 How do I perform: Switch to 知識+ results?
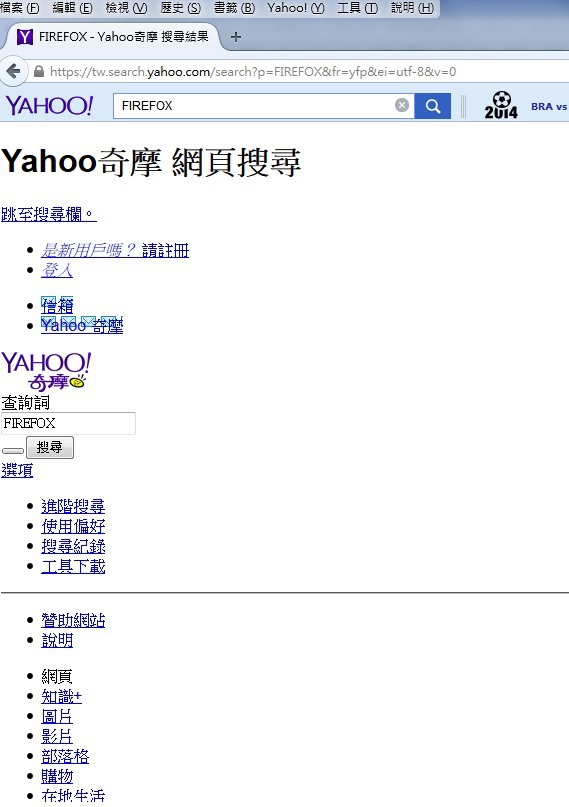61,696
